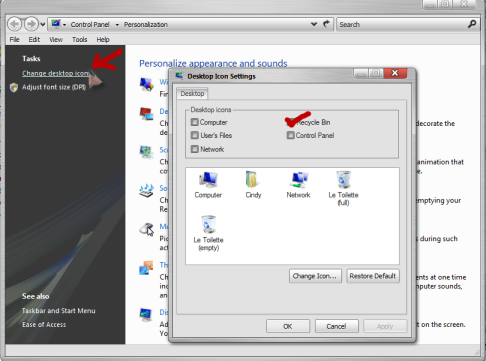Click the Control Panel icon in the address bar
Viewport: 486px width, 361px height.
pyautogui.click(x=56, y=24)
